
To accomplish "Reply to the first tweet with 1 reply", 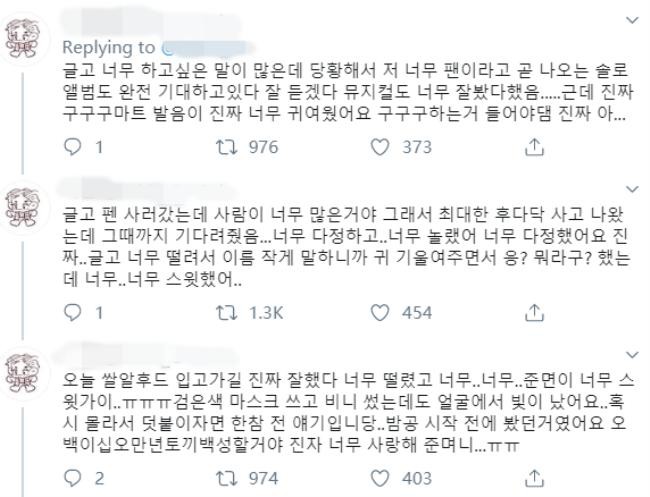I will [70, 147].
